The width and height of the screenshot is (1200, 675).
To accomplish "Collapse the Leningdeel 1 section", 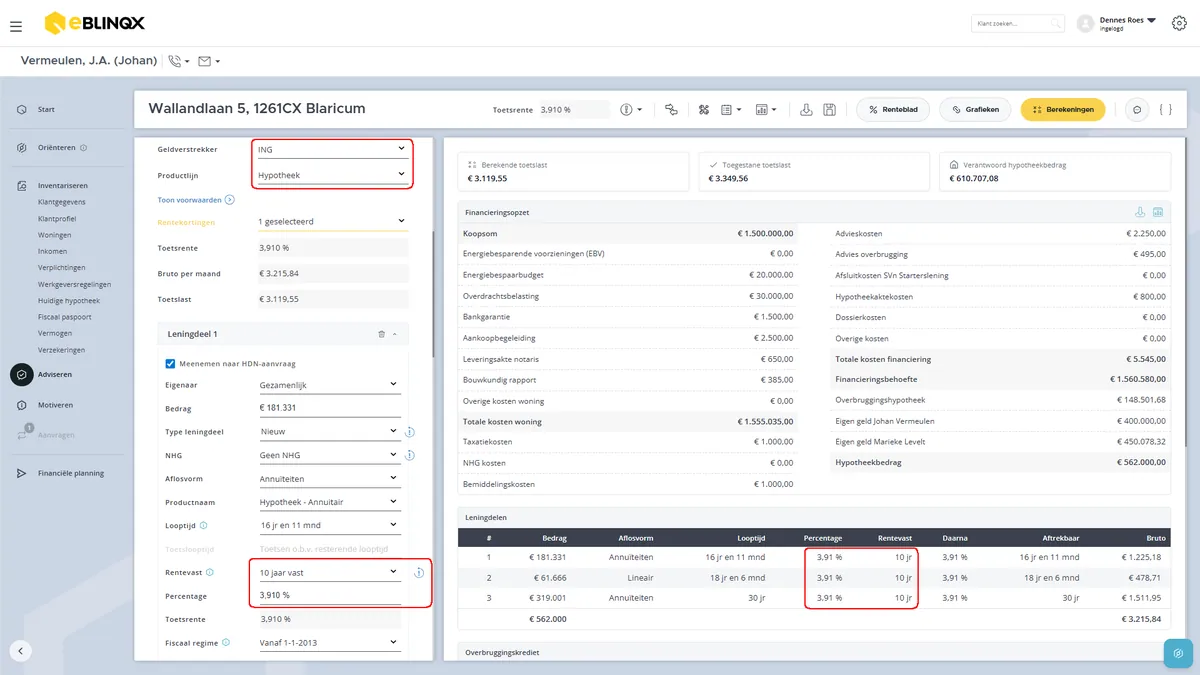I will 395,334.
